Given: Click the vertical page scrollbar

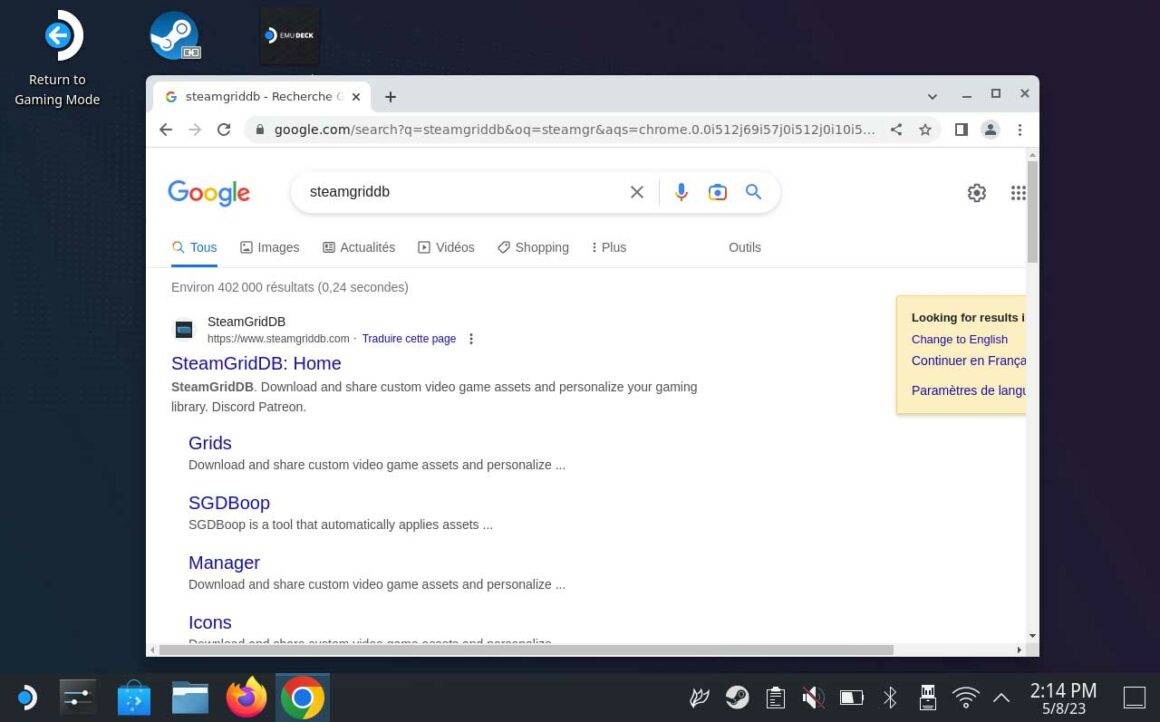Looking at the screenshot, I should pos(1032,212).
